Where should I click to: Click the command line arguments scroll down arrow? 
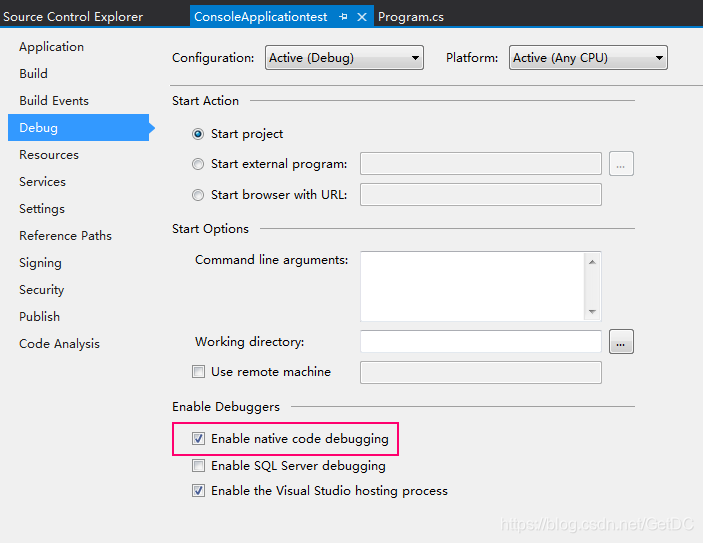click(592, 312)
